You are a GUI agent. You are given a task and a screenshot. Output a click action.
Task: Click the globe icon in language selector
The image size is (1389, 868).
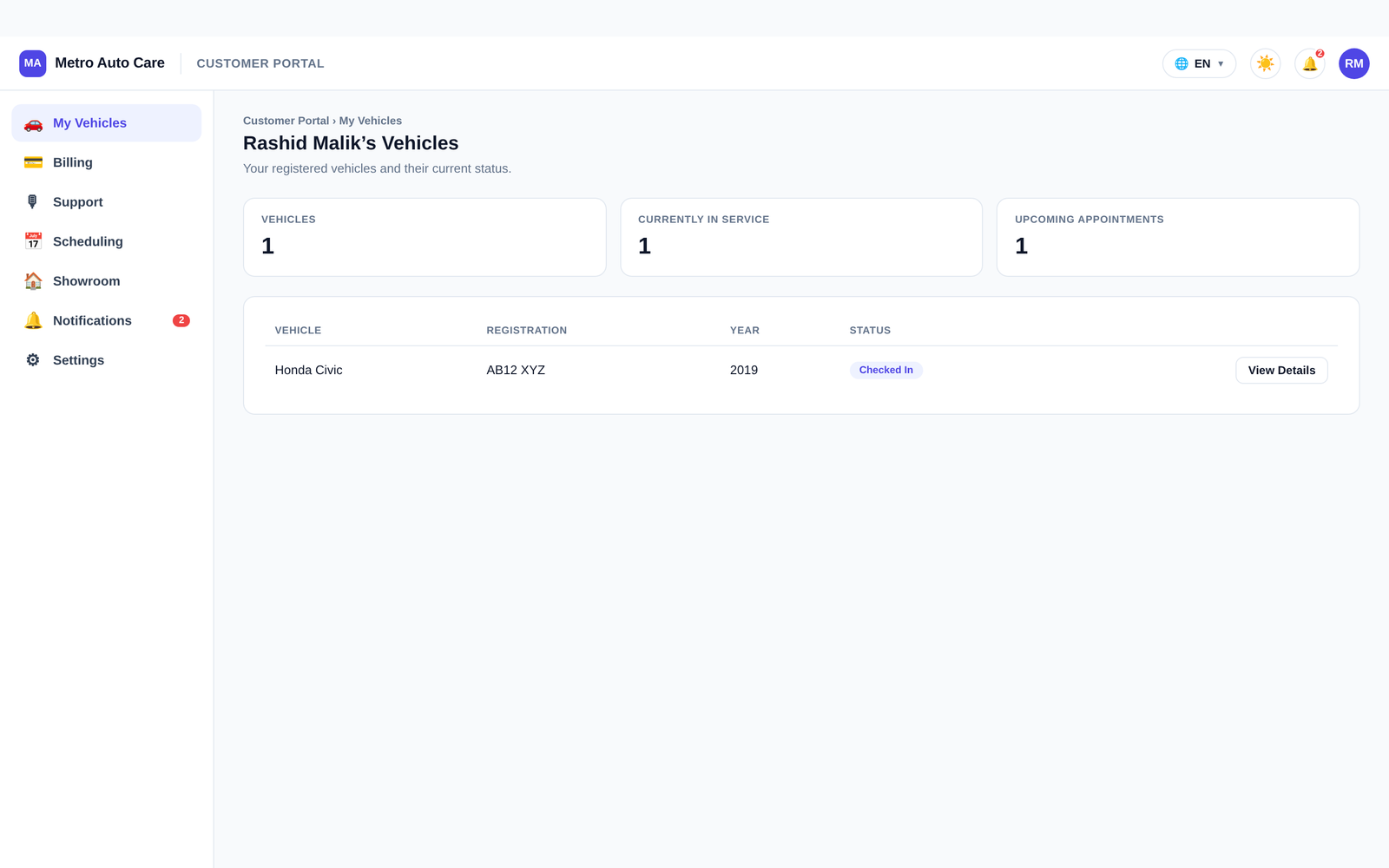[x=1182, y=63]
